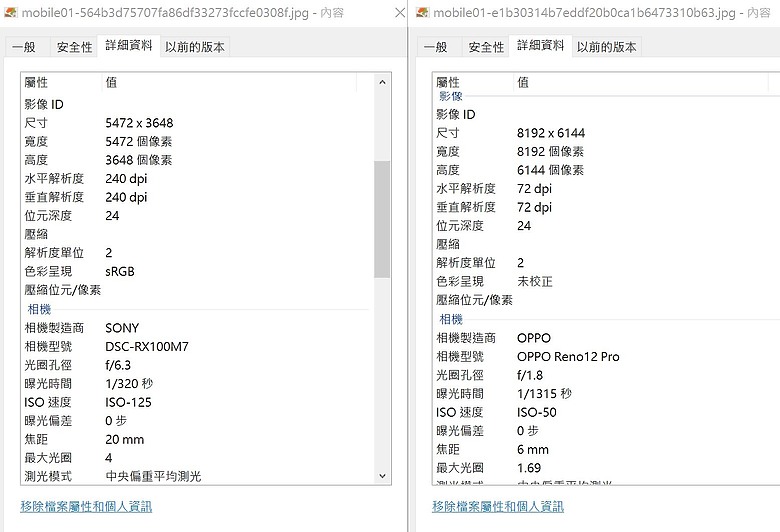Viewport: 780px width, 532px height.
Task: Select 最大光圈 row in left window
Action: [x=196, y=458]
